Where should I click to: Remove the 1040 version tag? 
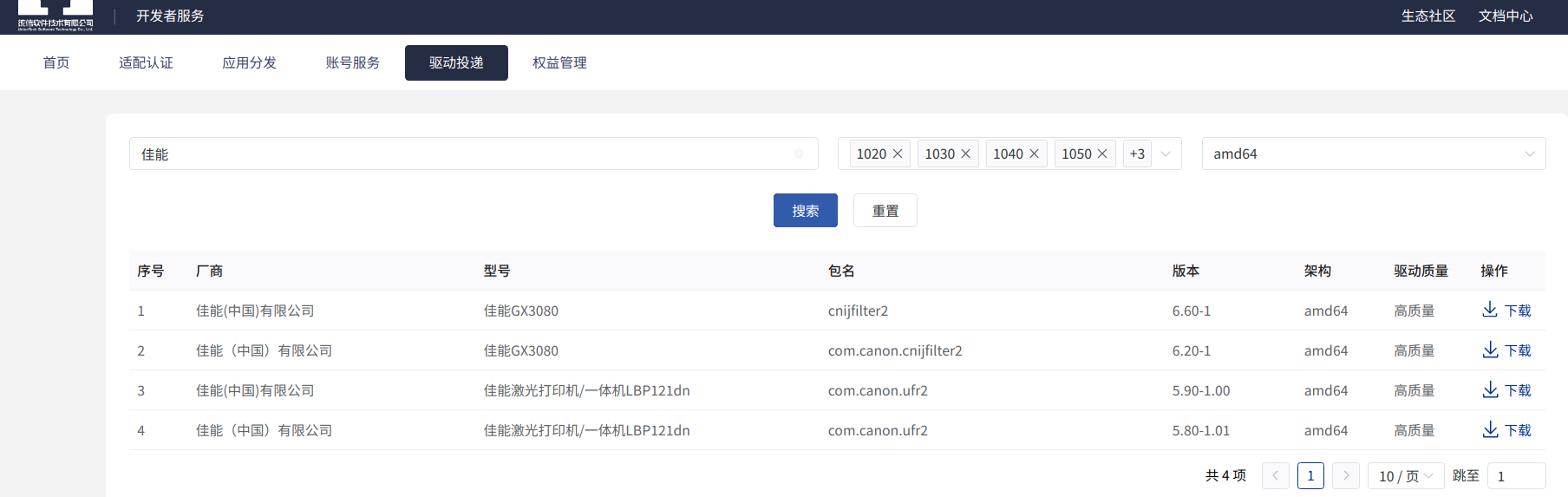pos(1034,154)
